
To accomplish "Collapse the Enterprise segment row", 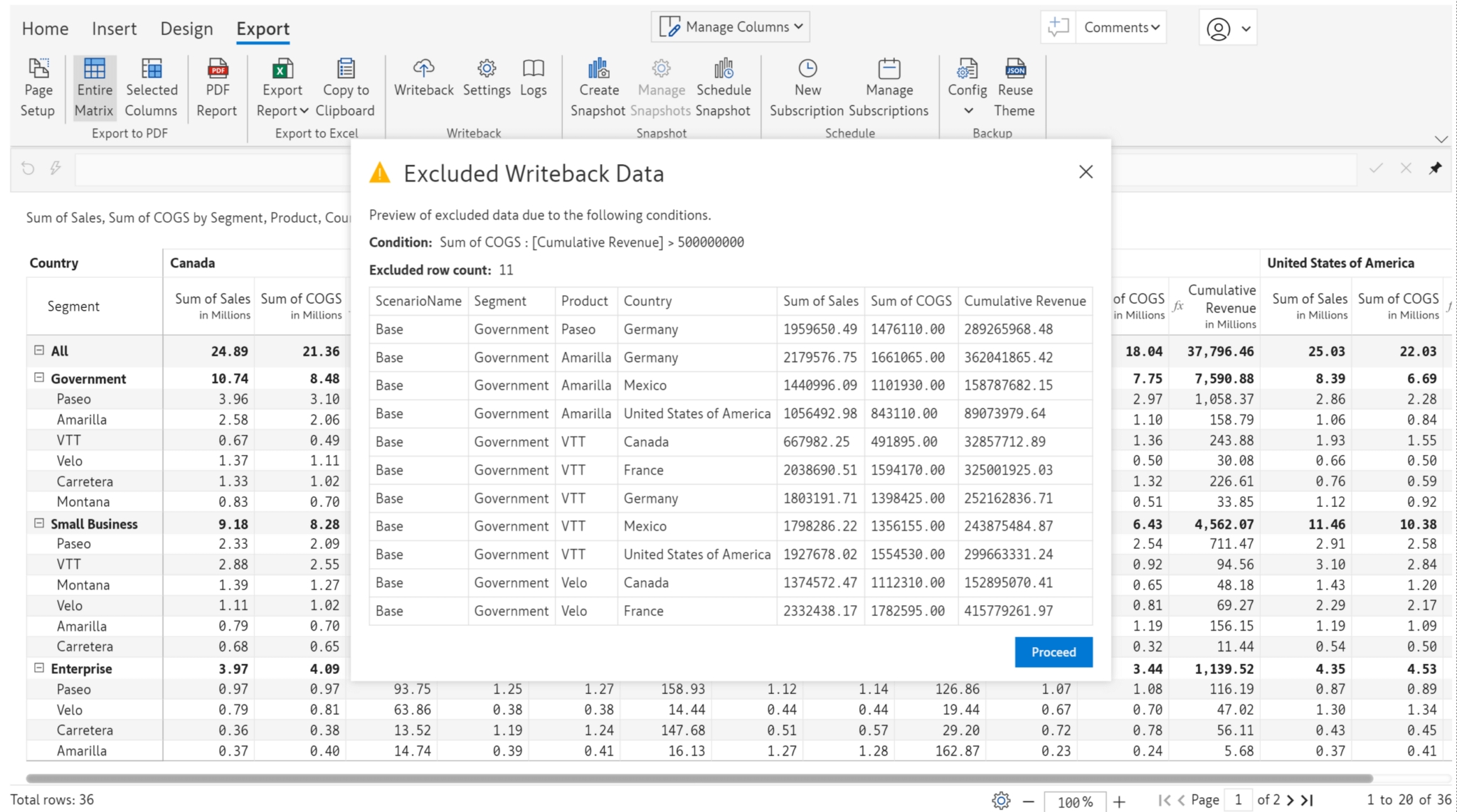I will [x=39, y=668].
